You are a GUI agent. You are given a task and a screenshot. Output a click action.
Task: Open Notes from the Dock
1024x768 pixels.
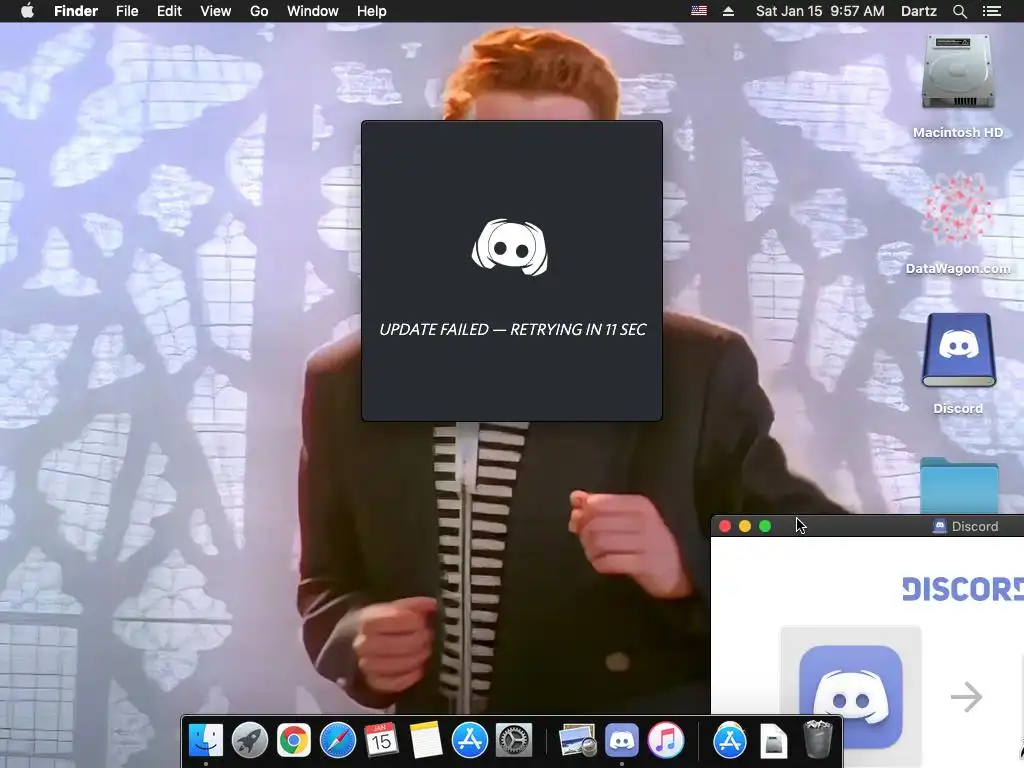click(426, 740)
